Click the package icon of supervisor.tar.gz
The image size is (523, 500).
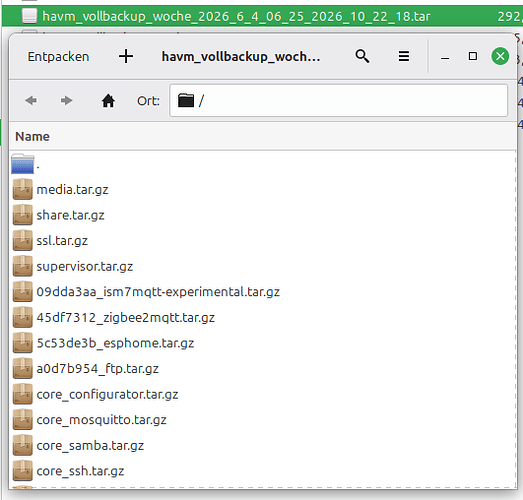point(23,266)
